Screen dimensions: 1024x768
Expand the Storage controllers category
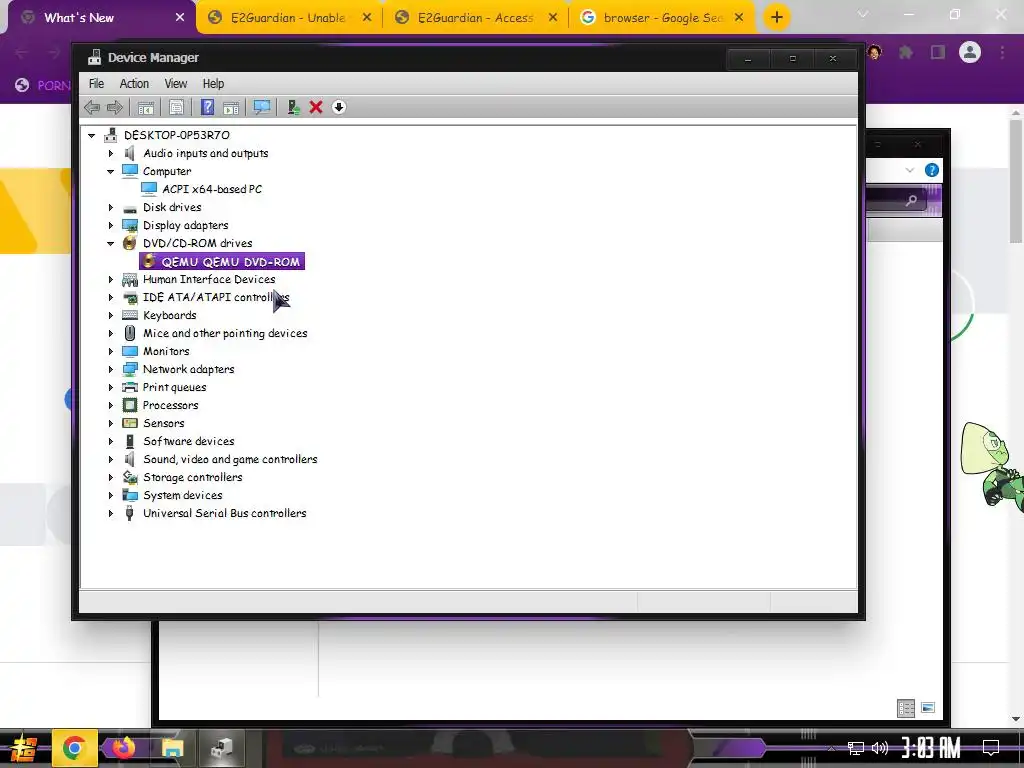110,477
